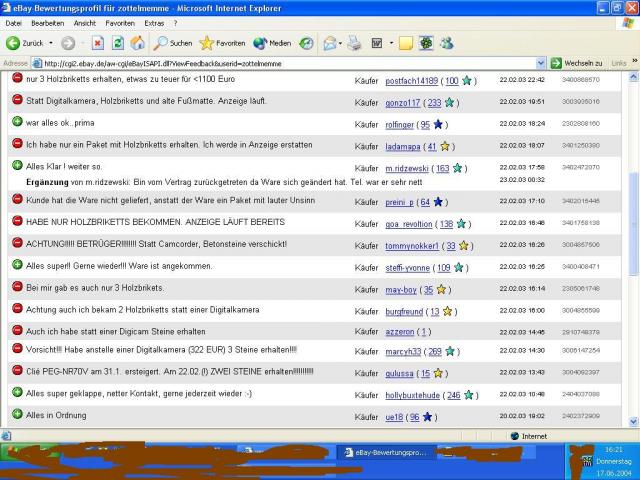Open the ? help menu

(x=175, y=23)
